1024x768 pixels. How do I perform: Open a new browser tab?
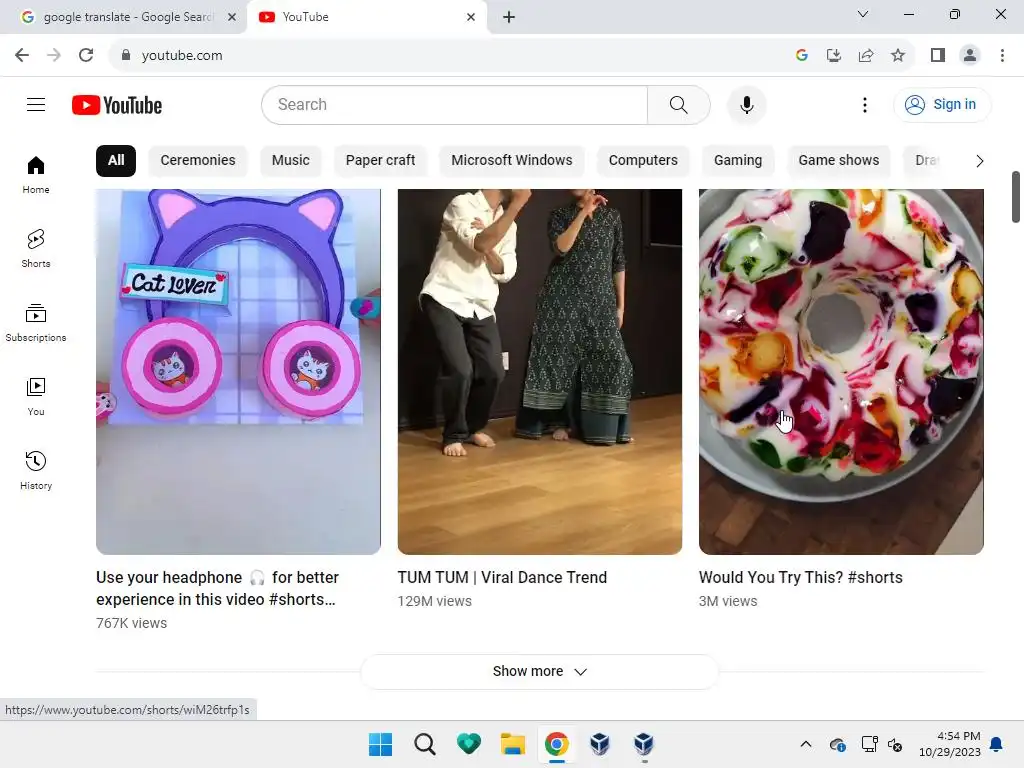pos(509,17)
